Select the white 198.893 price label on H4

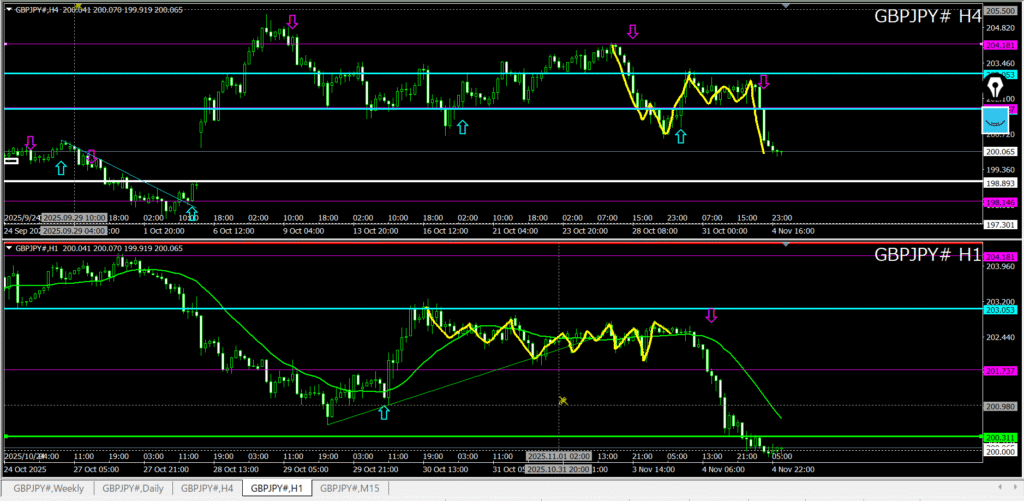point(1000,184)
